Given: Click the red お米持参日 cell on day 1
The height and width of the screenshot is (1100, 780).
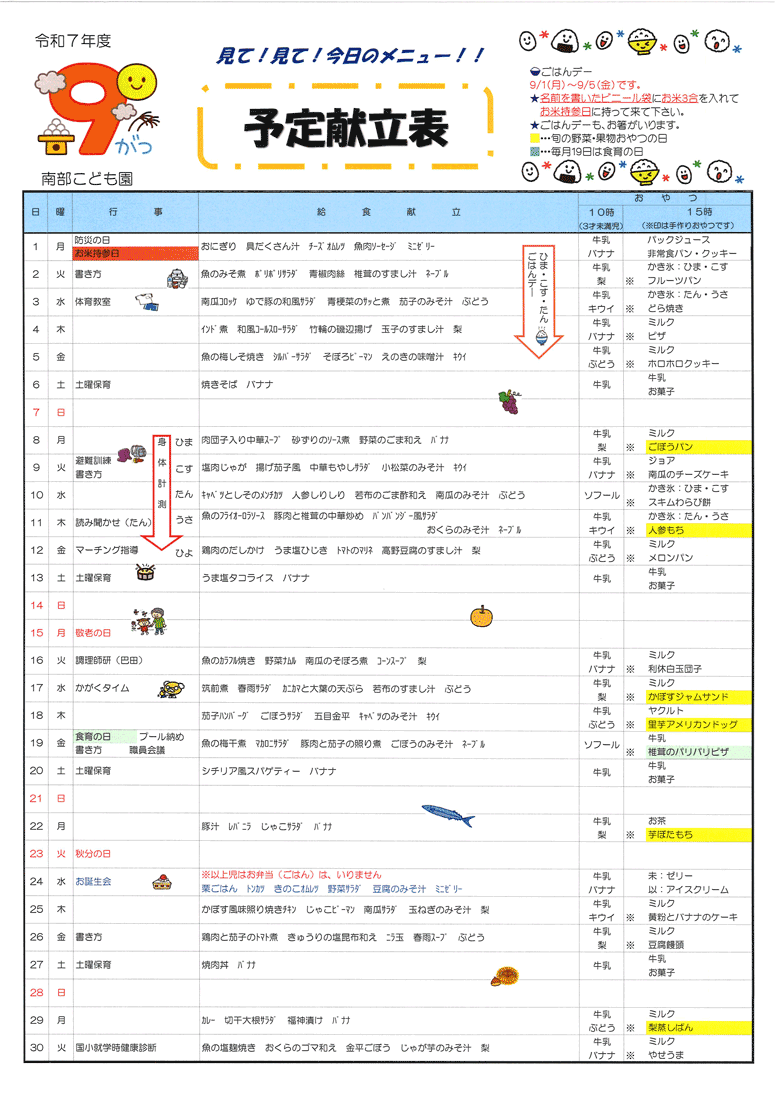Looking at the screenshot, I should (x=135, y=253).
